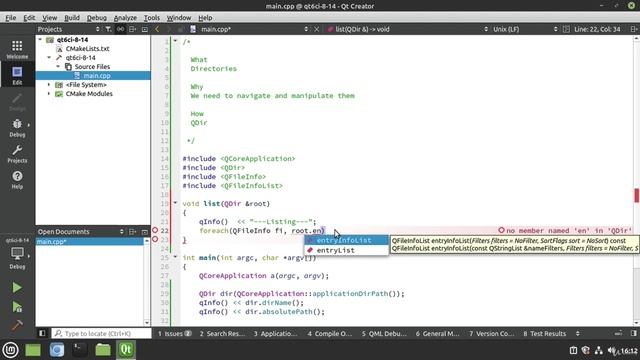Image resolution: width=640 pixels, height=360 pixels.
Task: Toggle the right sidebar visibility
Action: click(x=633, y=333)
